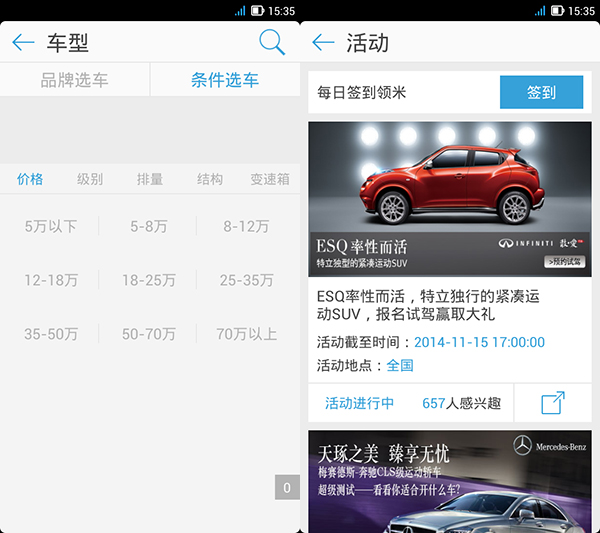Select the 变速箱 filter category
Image resolution: width=600 pixels, height=533 pixels.
269,179
